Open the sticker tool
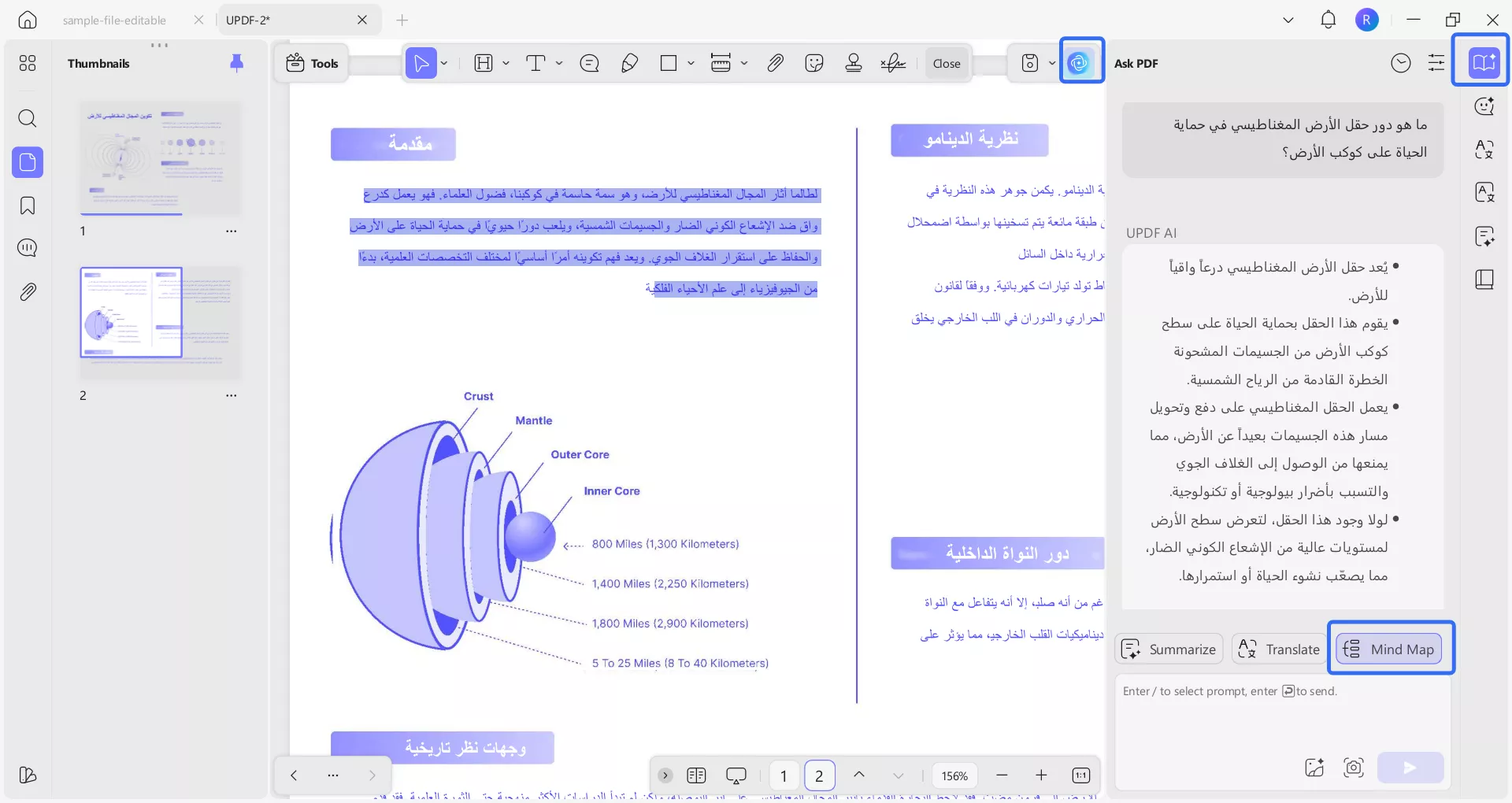 pyautogui.click(x=814, y=63)
